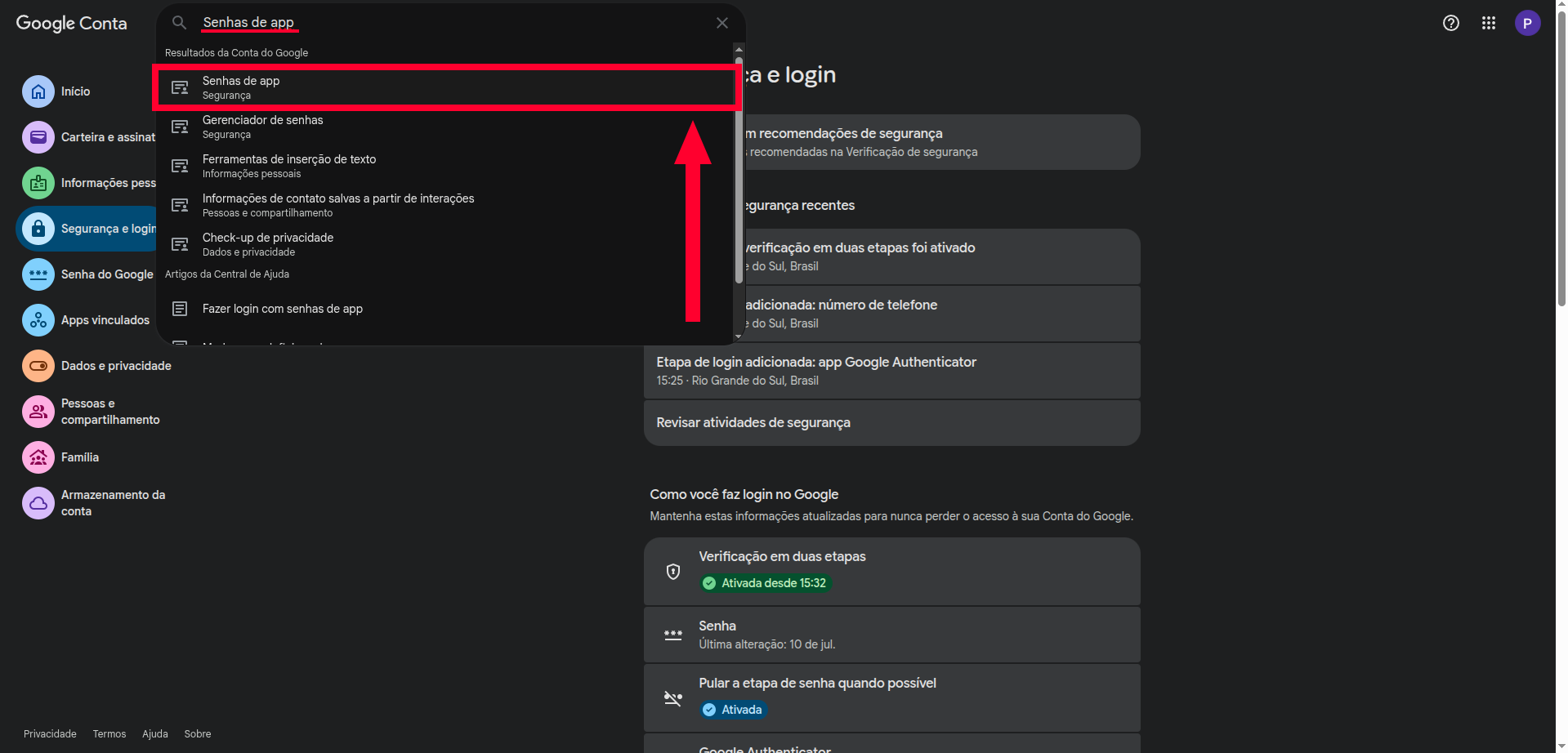
Task: Open the Família sidebar icon
Action: coord(38,457)
